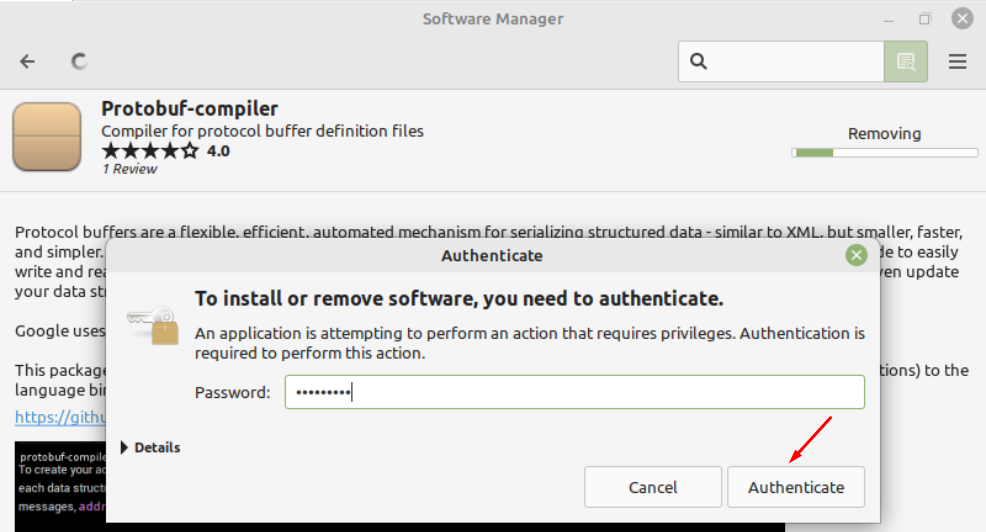Click the Authenticate button
Image resolution: width=986 pixels, height=532 pixels.
click(796, 487)
